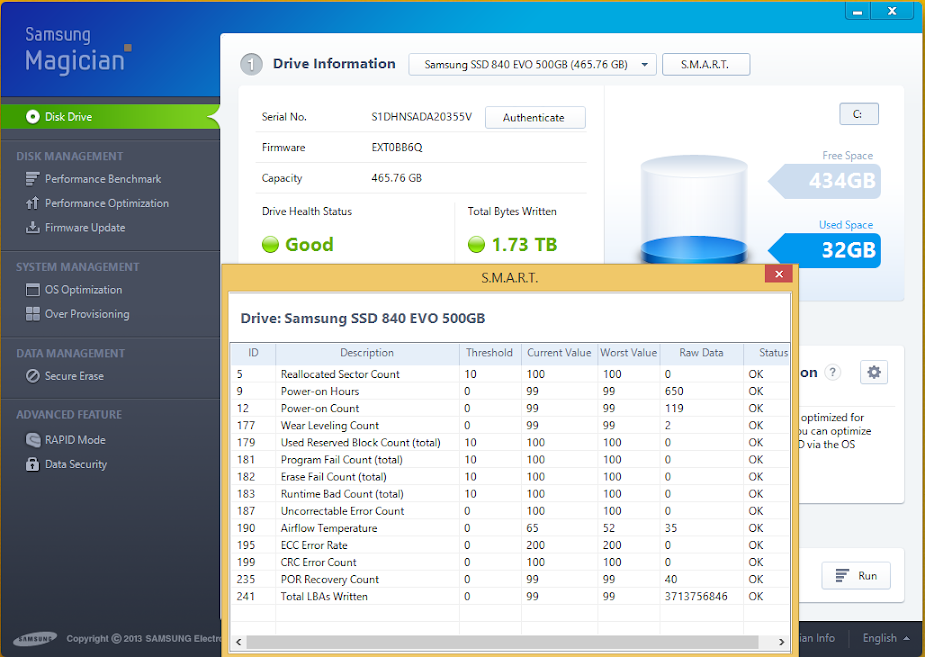The image size is (925, 657).
Task: Click the question mark help icon
Action: click(x=833, y=373)
